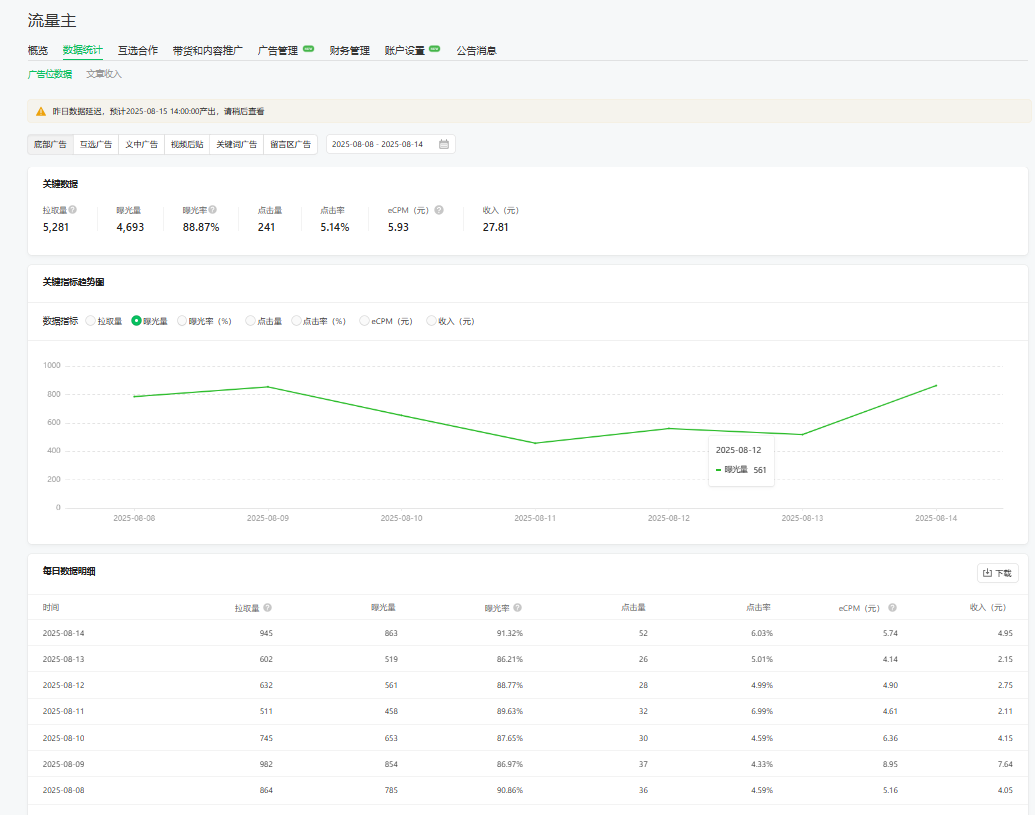This screenshot has height=815, width=1035.
Task: Choose the 曝光率（%）indicator radio button
Action: point(182,321)
